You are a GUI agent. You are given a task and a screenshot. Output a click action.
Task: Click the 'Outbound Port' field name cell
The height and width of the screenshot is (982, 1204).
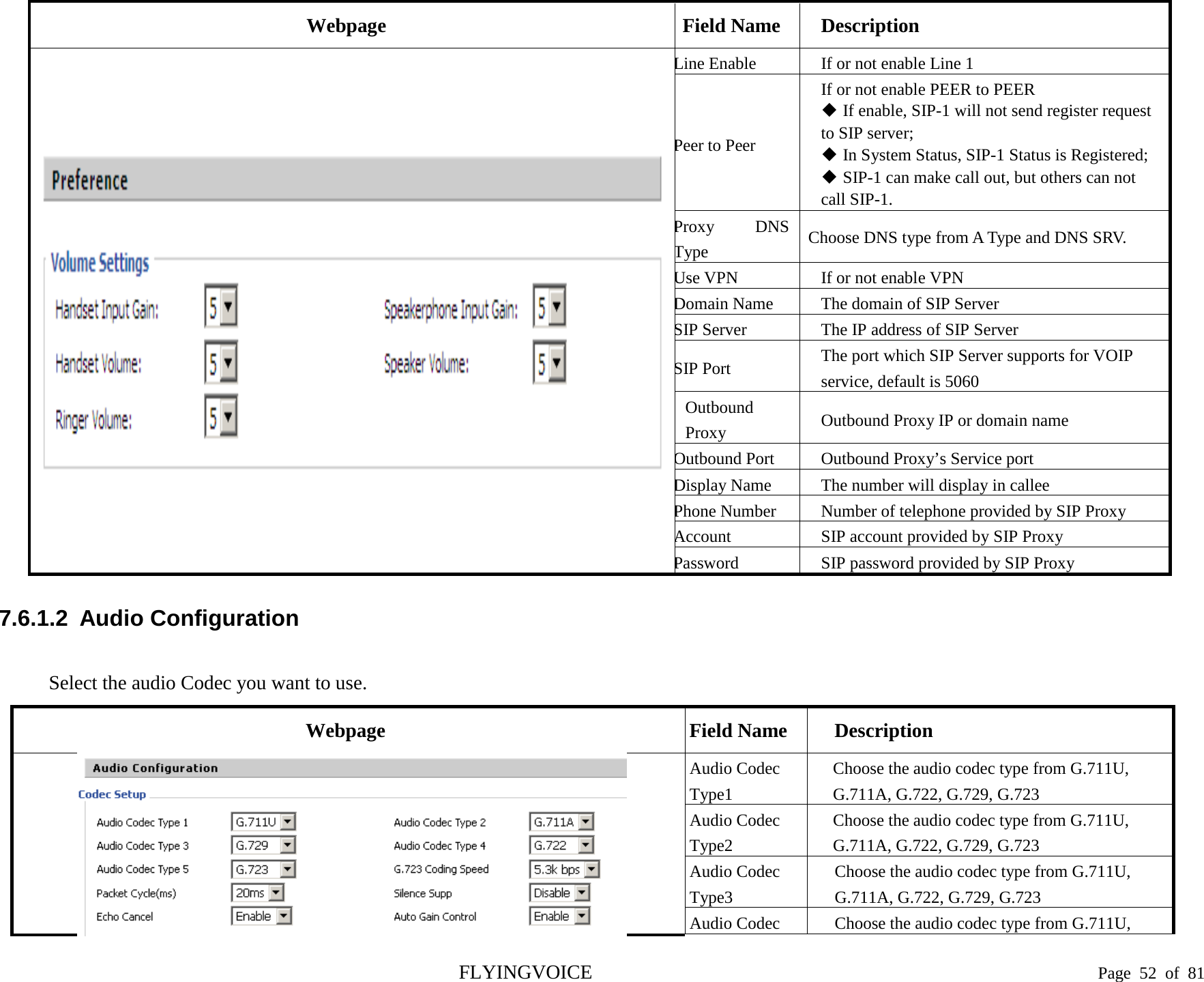[737, 458]
